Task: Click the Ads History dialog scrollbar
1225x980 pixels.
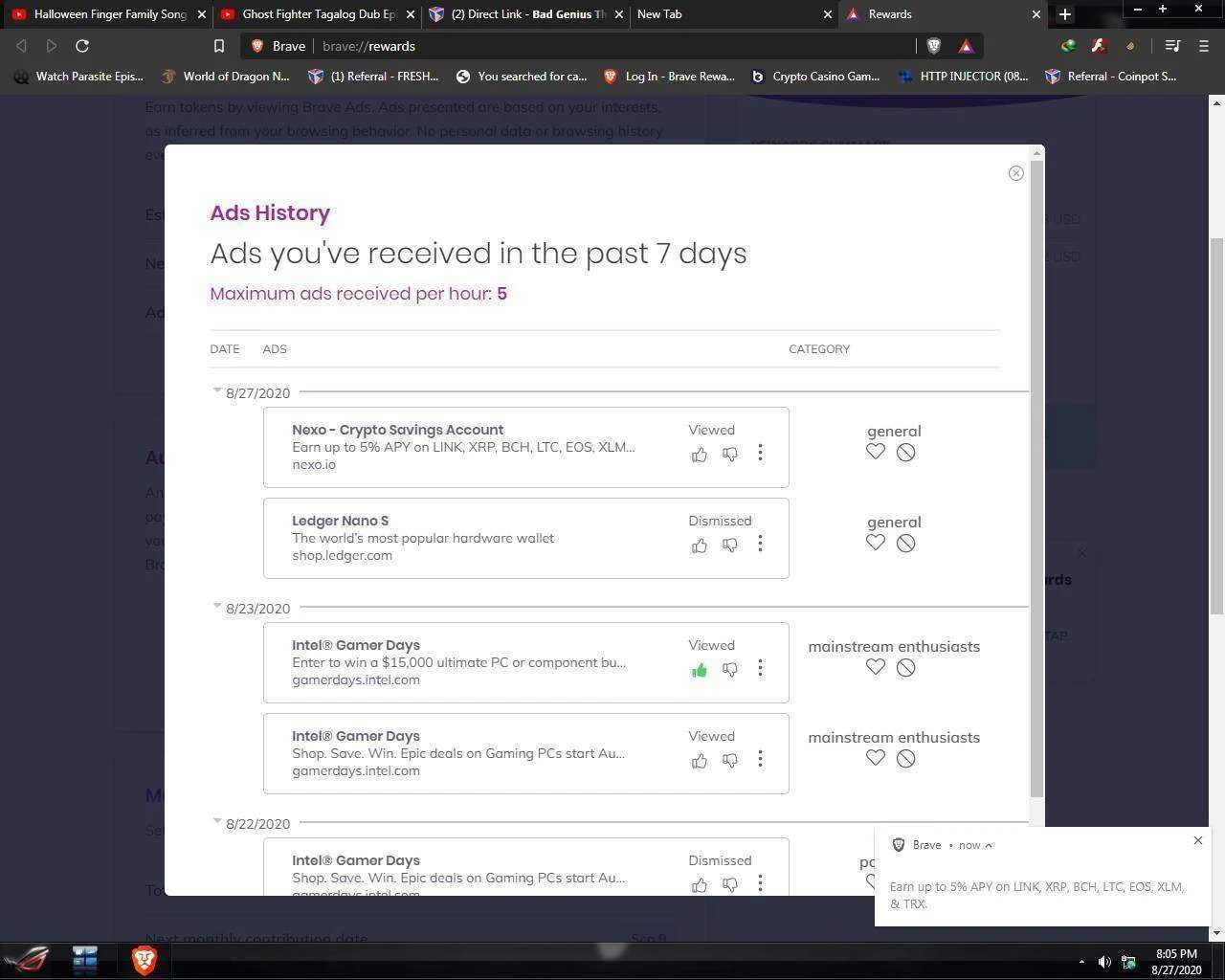Action: pyautogui.click(x=1036, y=479)
